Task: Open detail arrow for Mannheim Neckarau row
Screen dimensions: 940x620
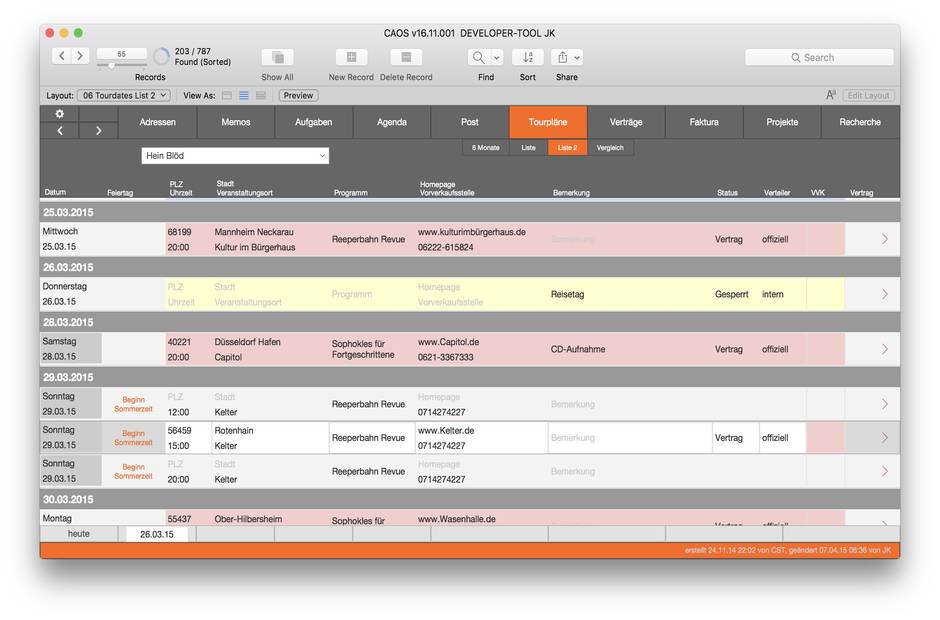Action: tap(885, 239)
